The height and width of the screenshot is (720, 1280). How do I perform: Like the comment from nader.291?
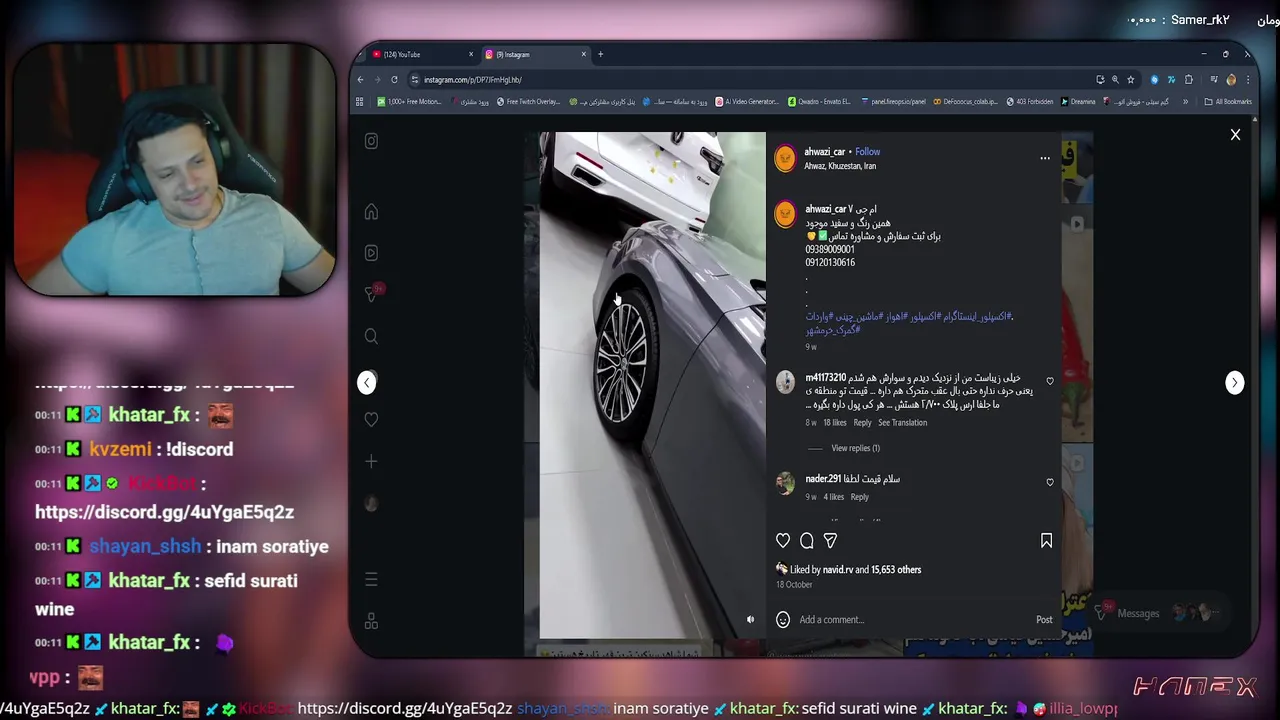(1049, 482)
